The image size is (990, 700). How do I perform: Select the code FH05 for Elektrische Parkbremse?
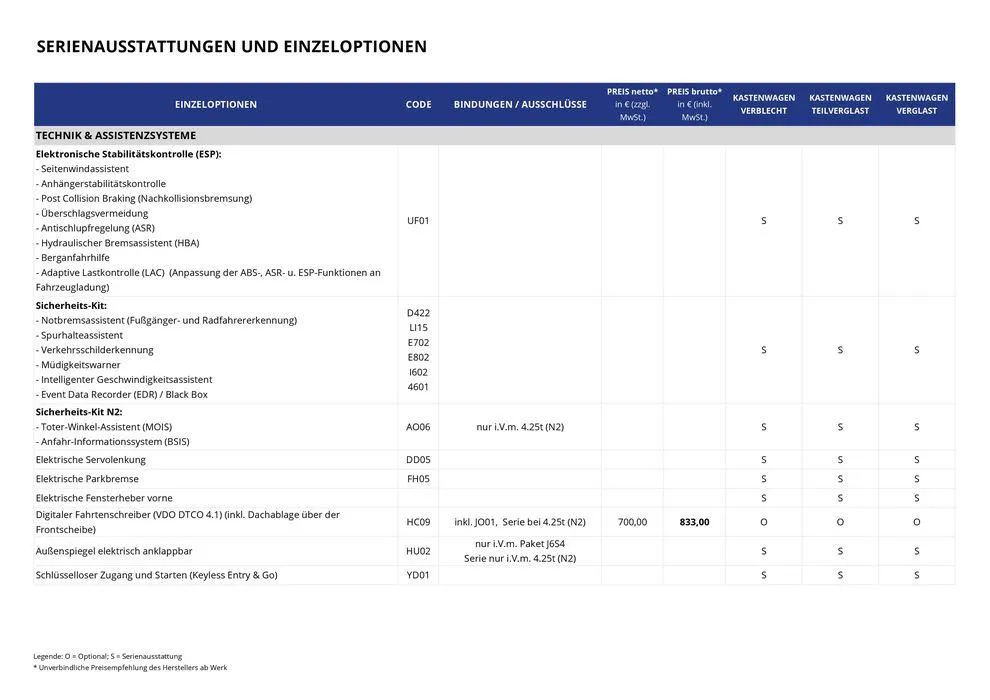pyautogui.click(x=418, y=479)
